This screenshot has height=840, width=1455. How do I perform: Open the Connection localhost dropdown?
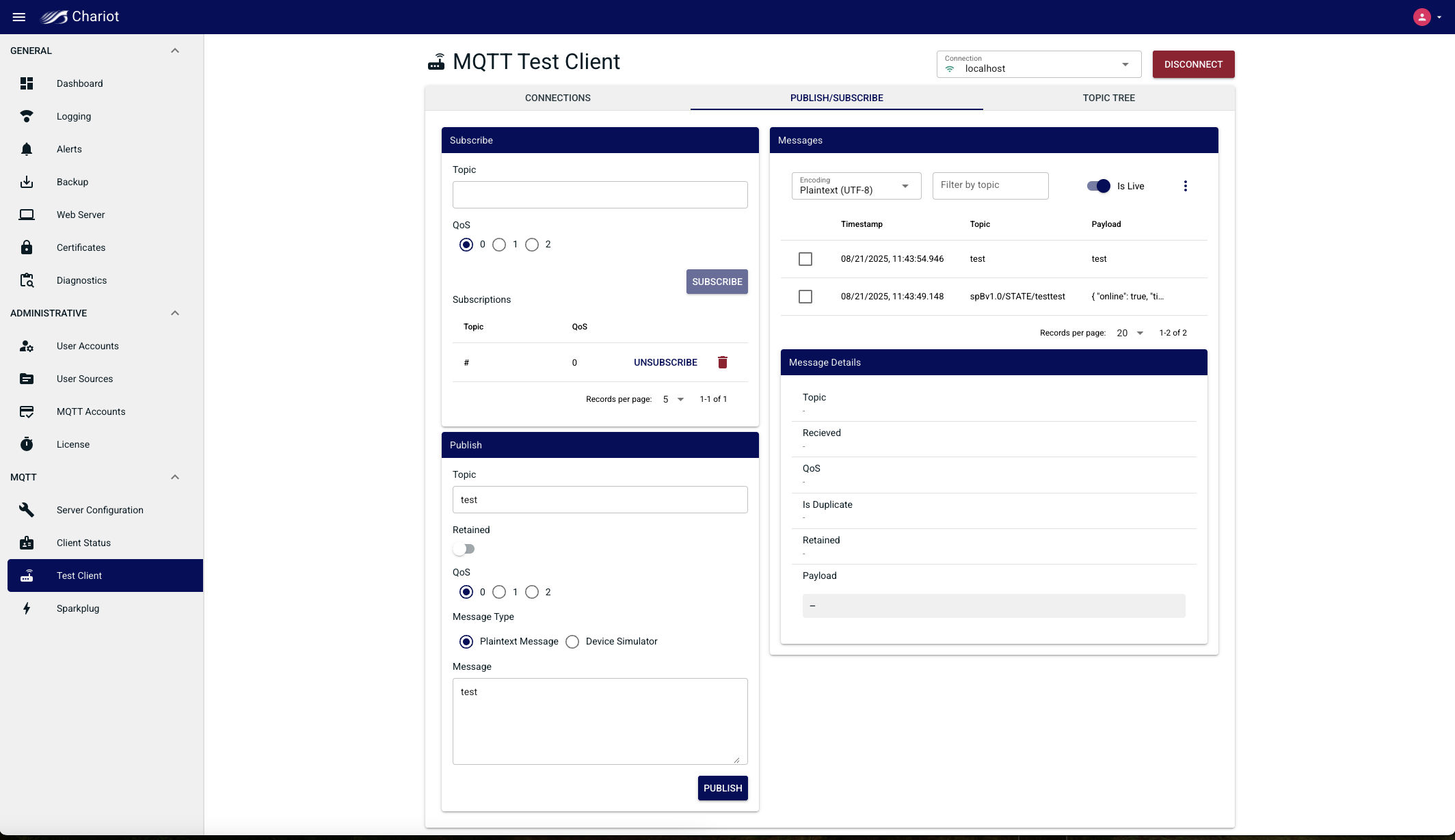[x=1039, y=64]
